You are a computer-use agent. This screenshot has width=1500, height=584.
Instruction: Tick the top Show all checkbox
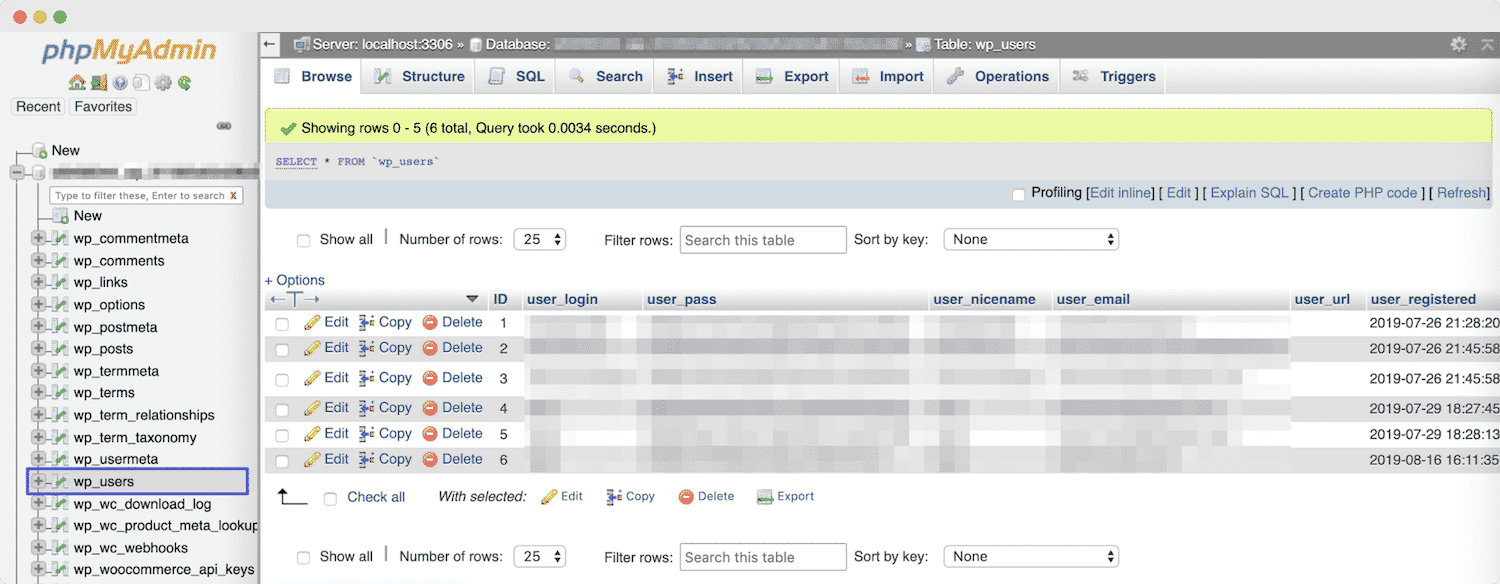coord(303,241)
